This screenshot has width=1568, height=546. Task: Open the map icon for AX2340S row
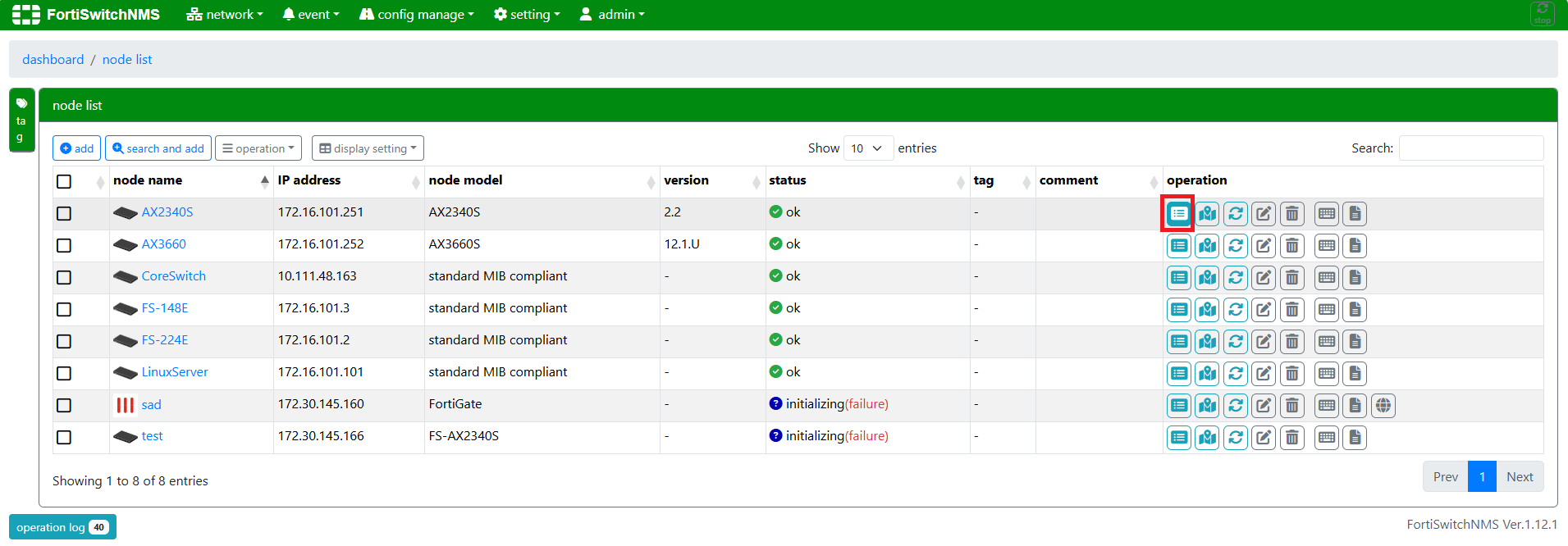[x=1207, y=214]
